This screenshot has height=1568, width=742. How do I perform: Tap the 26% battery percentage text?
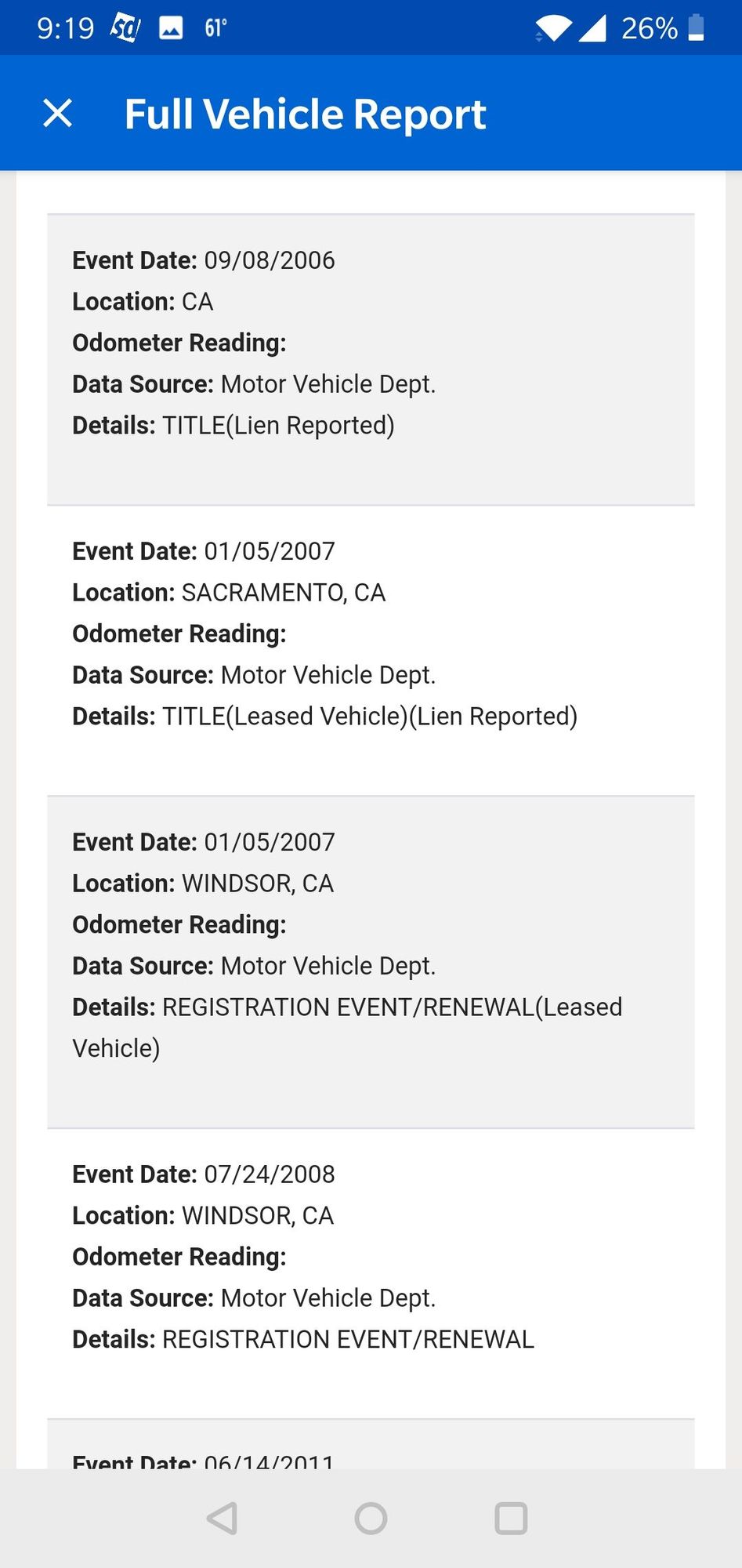click(649, 29)
